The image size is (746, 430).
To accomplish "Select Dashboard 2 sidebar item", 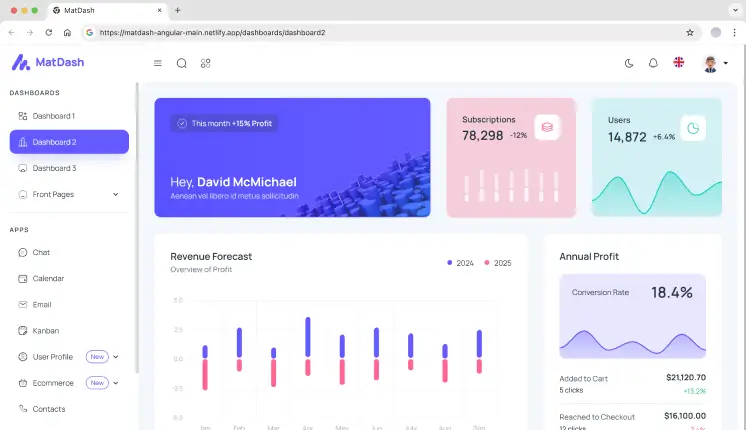I will (69, 142).
